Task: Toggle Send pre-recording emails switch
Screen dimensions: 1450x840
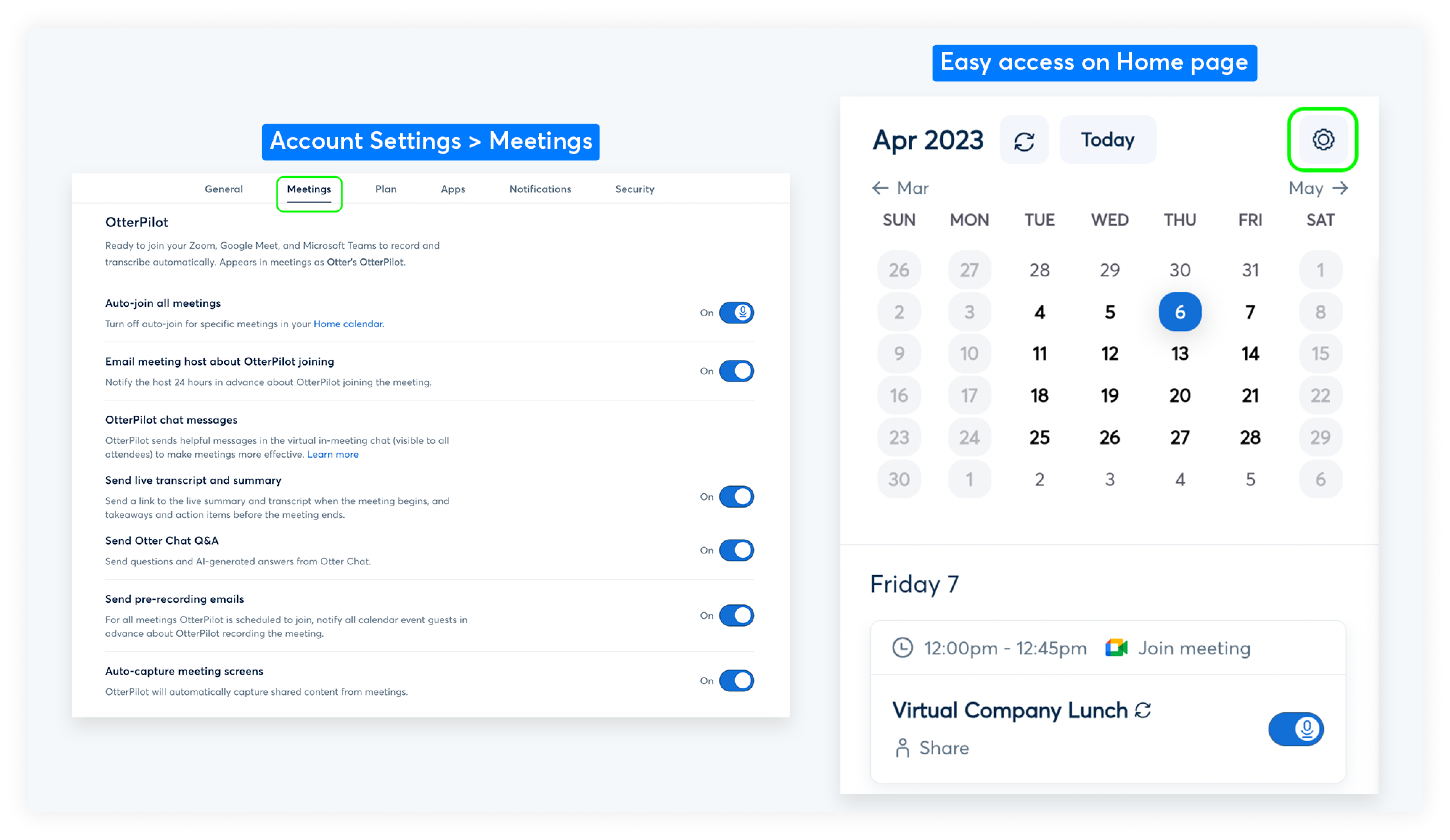Action: (x=736, y=616)
